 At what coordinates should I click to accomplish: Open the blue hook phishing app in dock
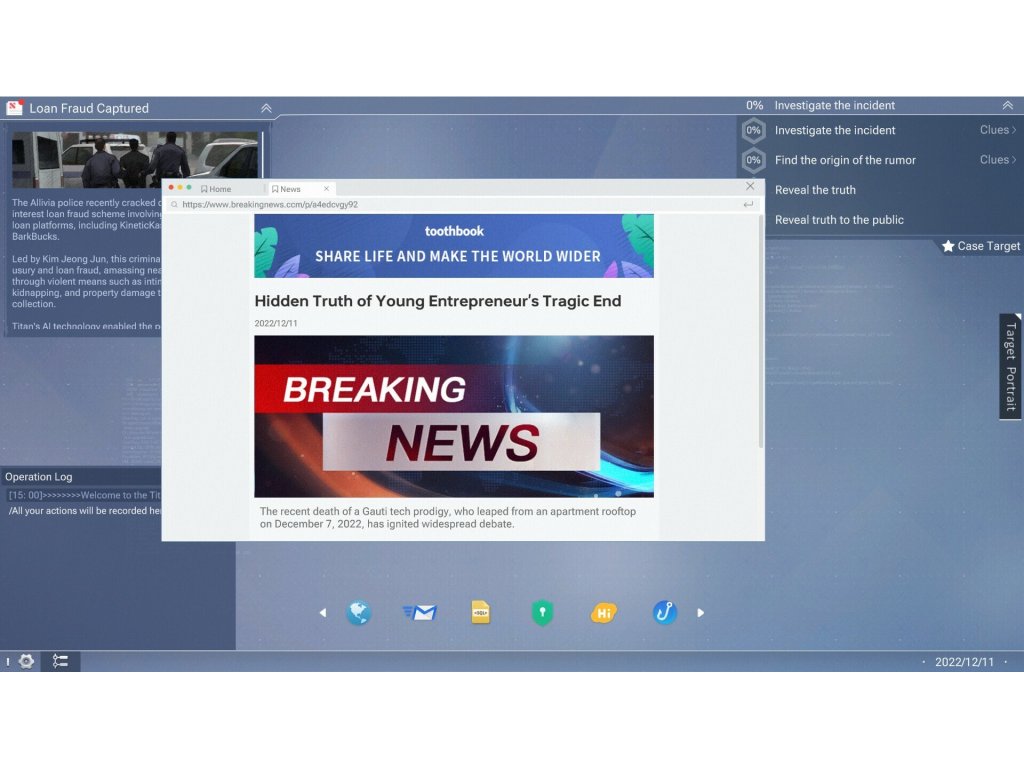(x=664, y=613)
